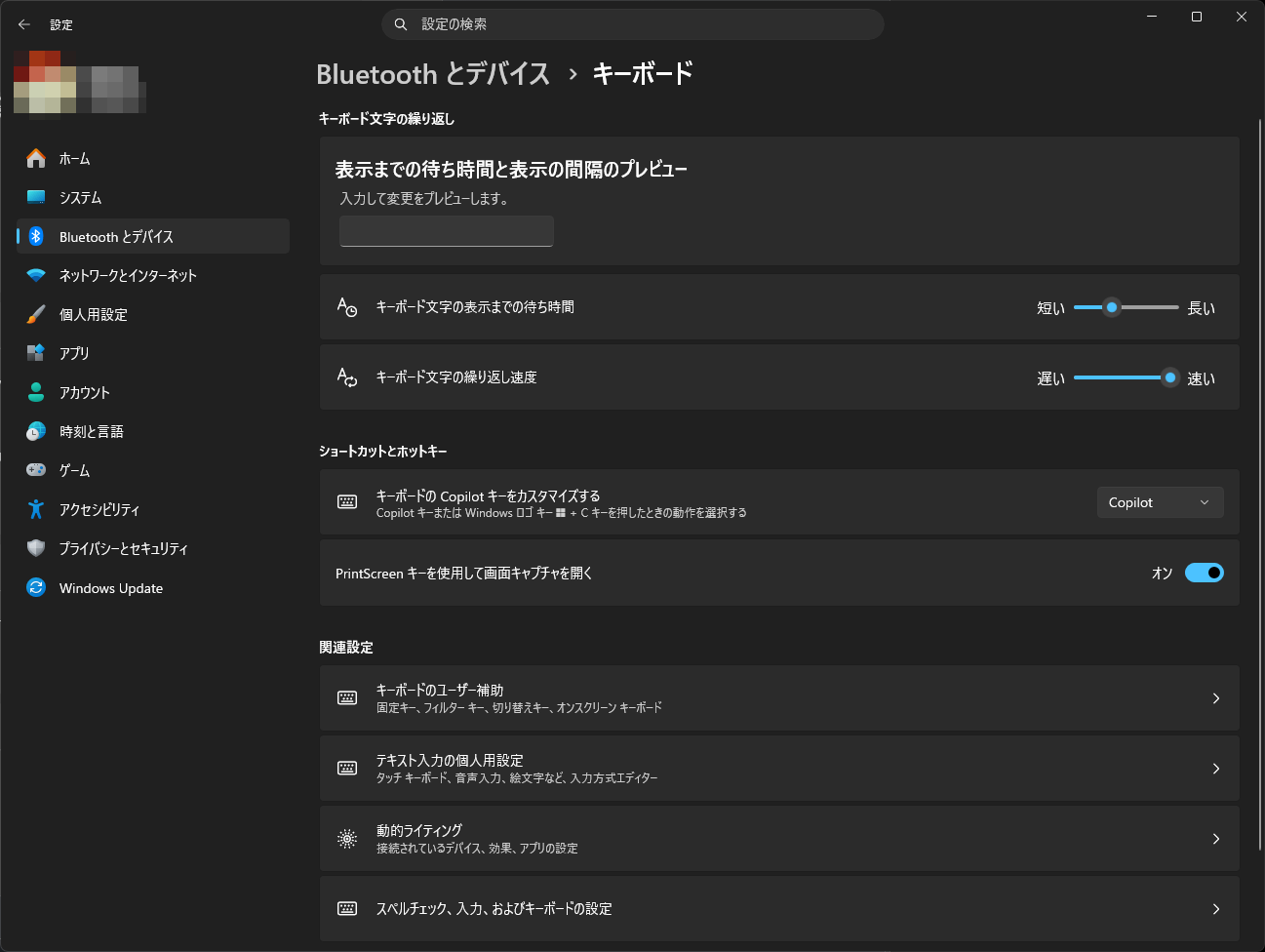Click the 遅い label of rate slider
Viewport: 1265px width, 952px height.
[1050, 378]
